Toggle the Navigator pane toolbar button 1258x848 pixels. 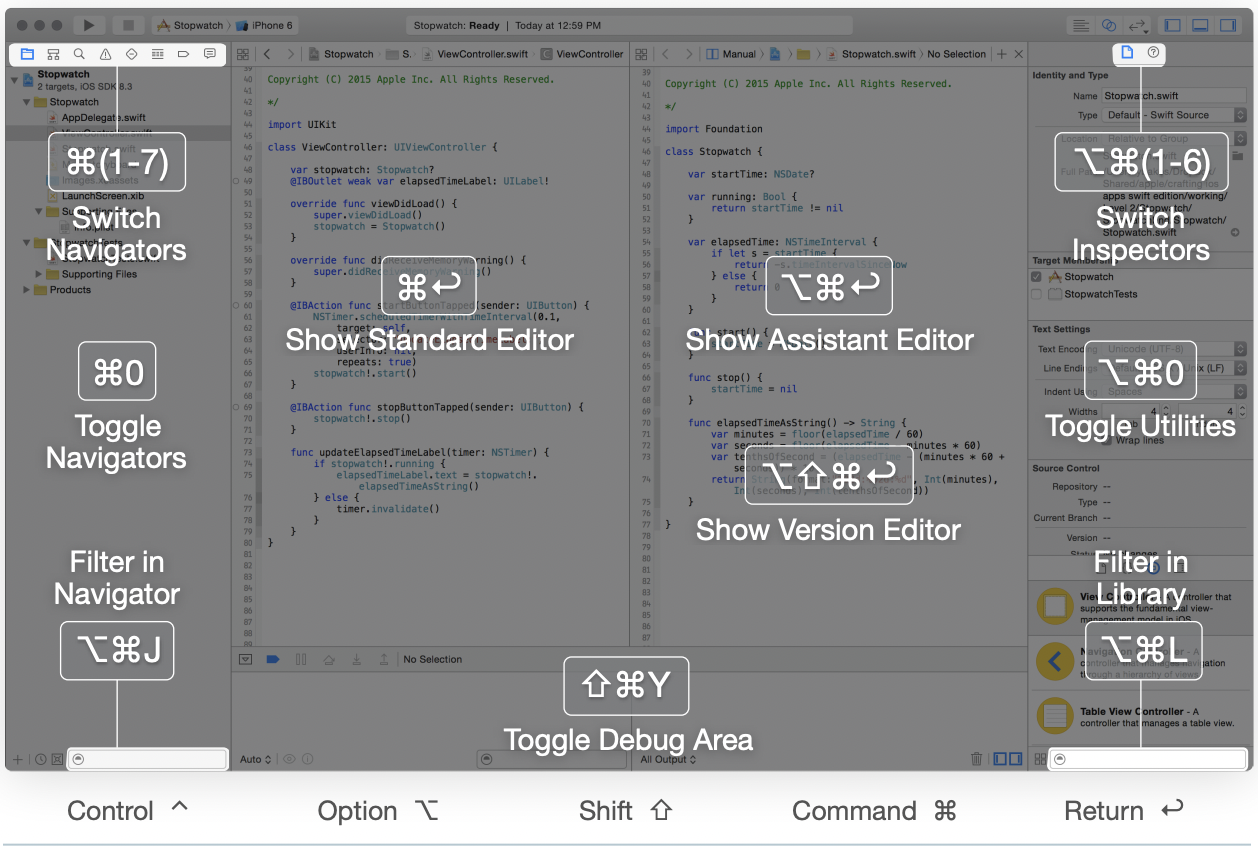click(x=1173, y=25)
